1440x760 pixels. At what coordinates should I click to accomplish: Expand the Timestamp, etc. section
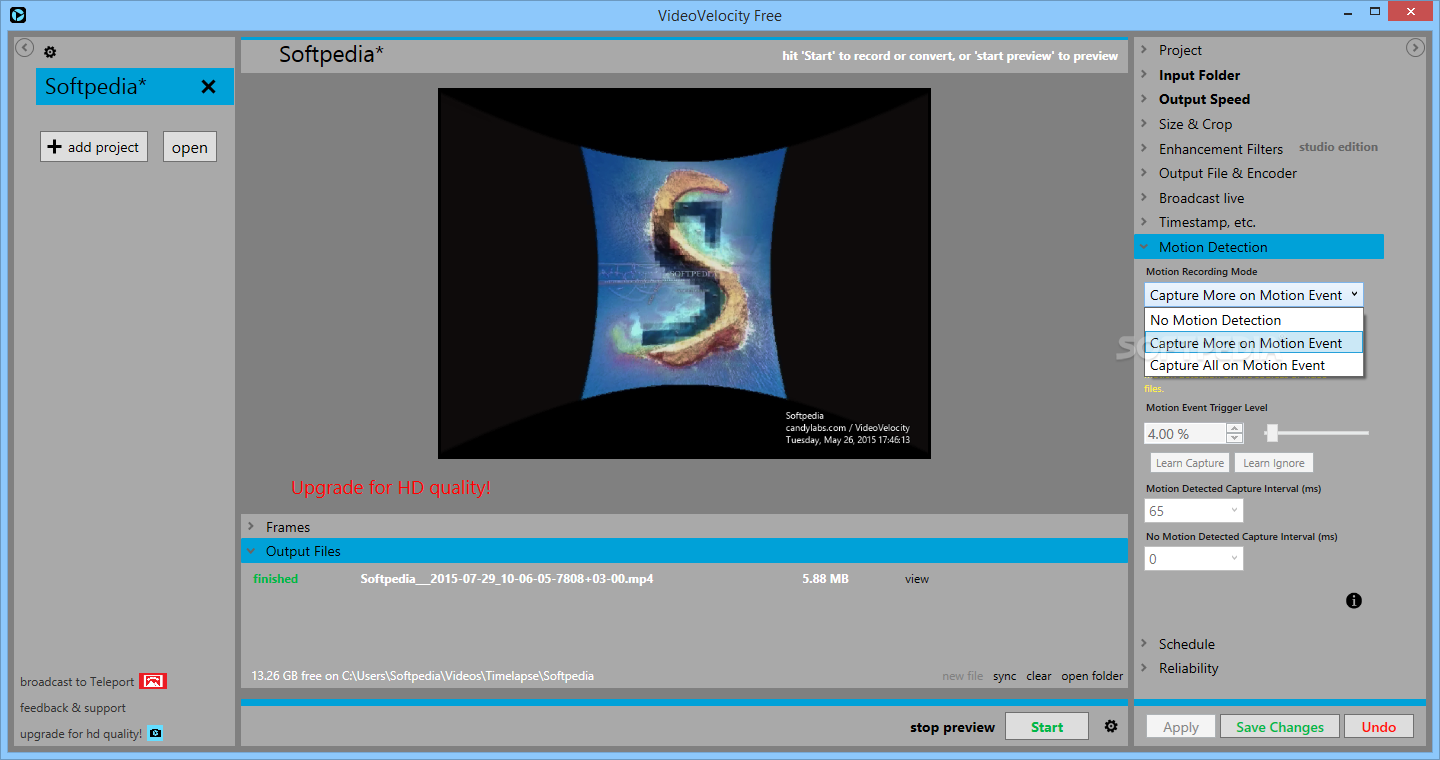(x=1207, y=222)
